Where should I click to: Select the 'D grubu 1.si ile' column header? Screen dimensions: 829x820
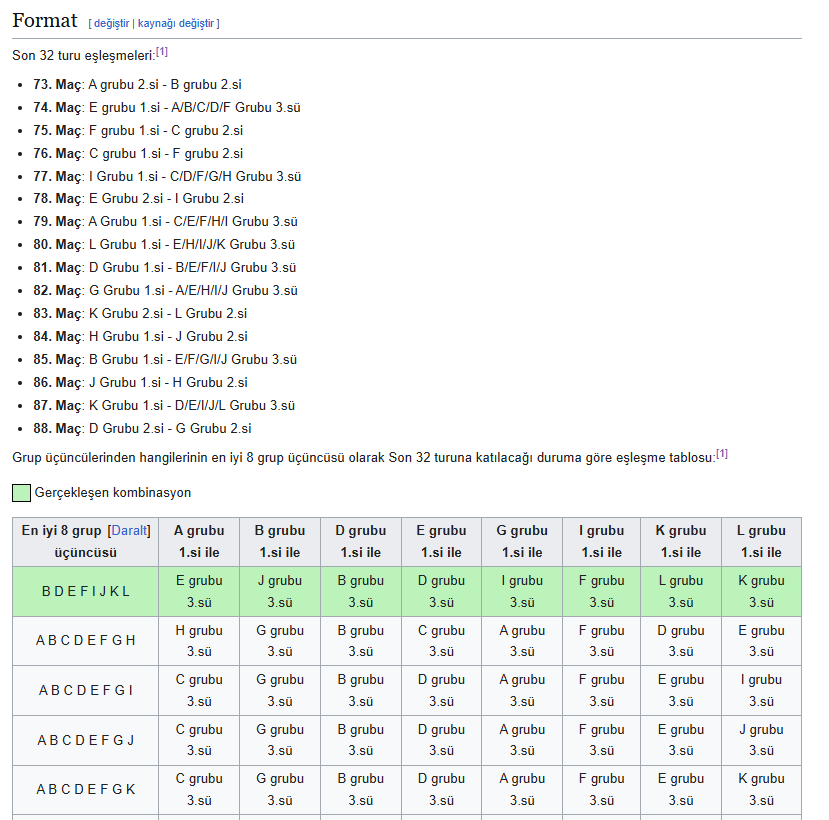coord(361,542)
